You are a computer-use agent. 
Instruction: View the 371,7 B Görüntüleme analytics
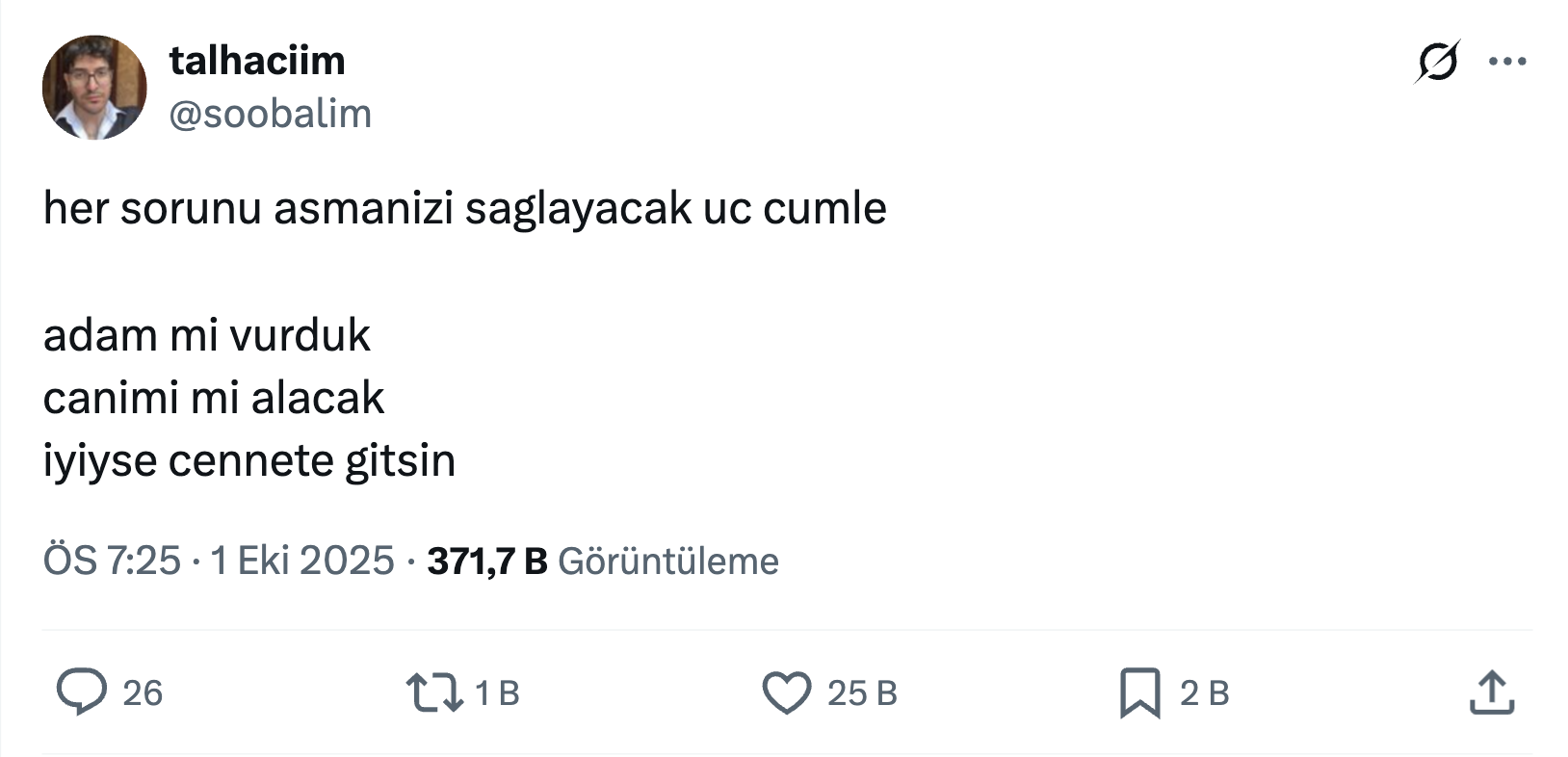tap(603, 561)
